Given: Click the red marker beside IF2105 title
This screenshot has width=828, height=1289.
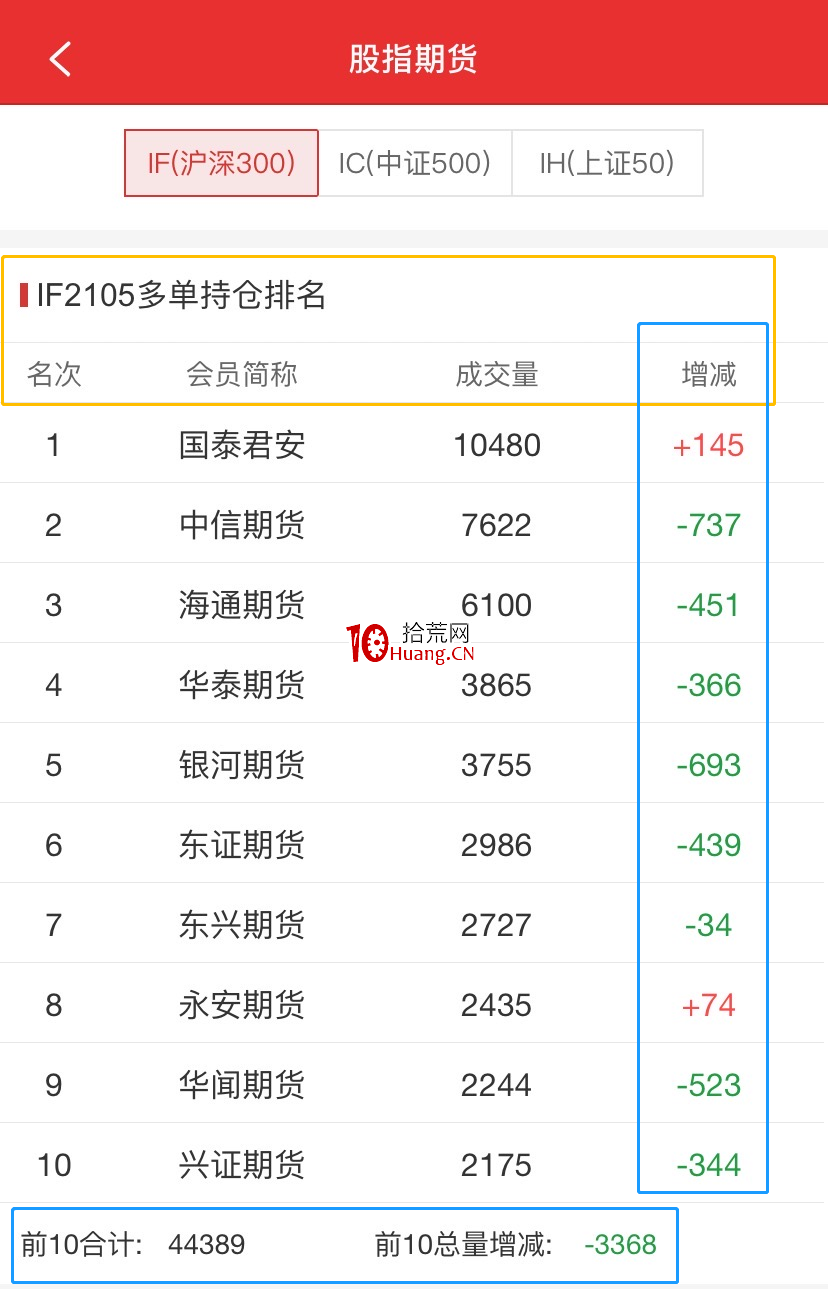Looking at the screenshot, I should pyautogui.click(x=24, y=295).
